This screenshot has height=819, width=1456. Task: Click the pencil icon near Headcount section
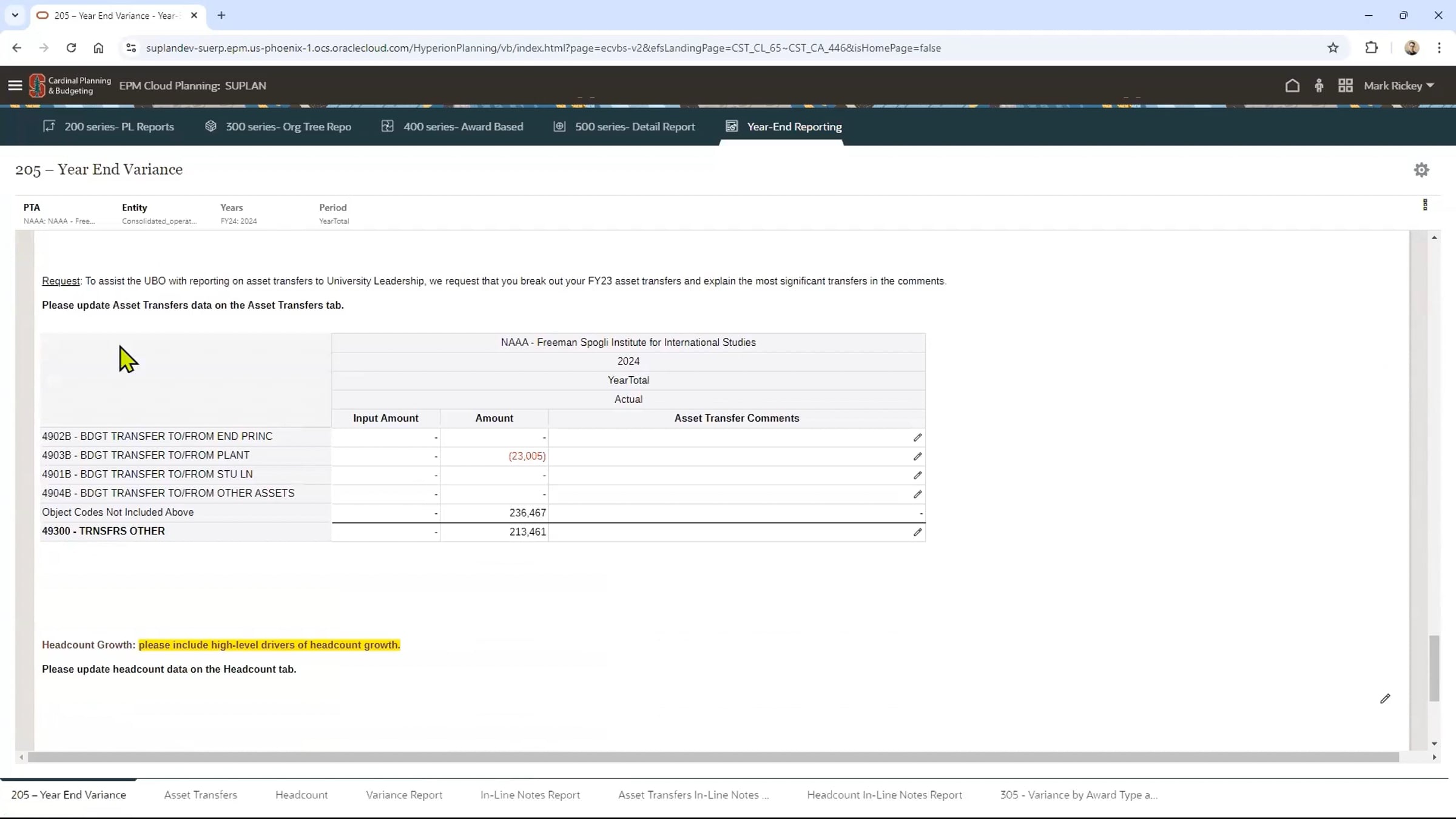pos(1385,699)
